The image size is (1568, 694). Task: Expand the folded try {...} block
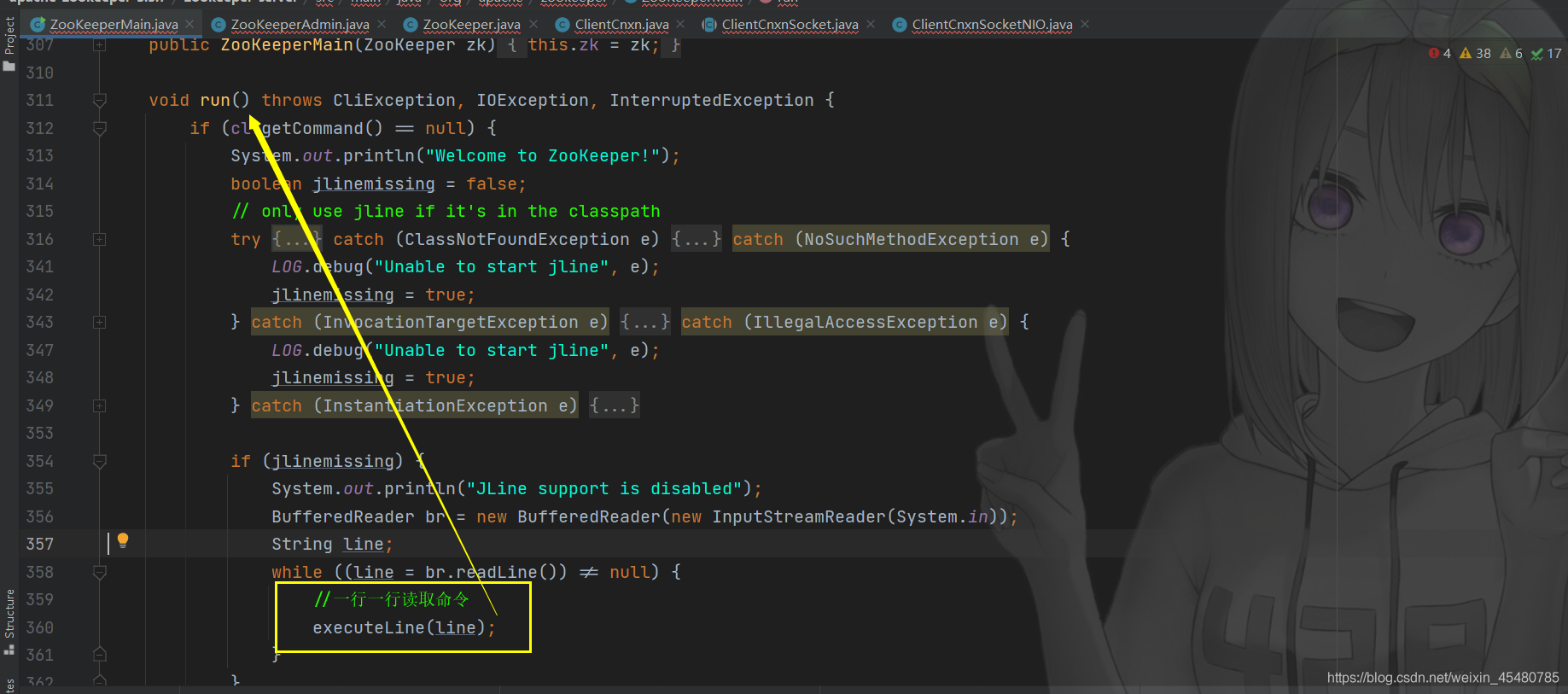(x=297, y=239)
